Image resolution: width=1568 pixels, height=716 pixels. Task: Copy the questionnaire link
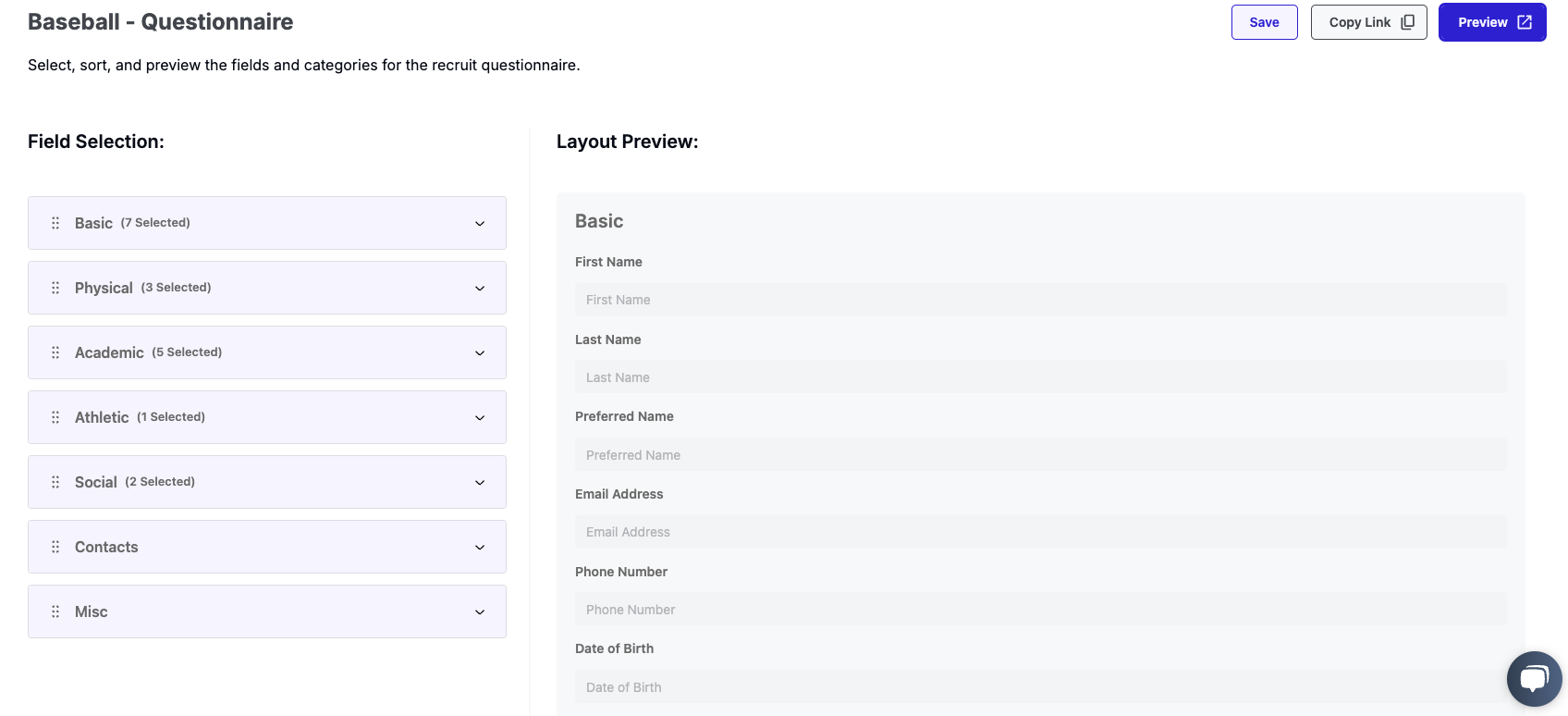tap(1368, 22)
